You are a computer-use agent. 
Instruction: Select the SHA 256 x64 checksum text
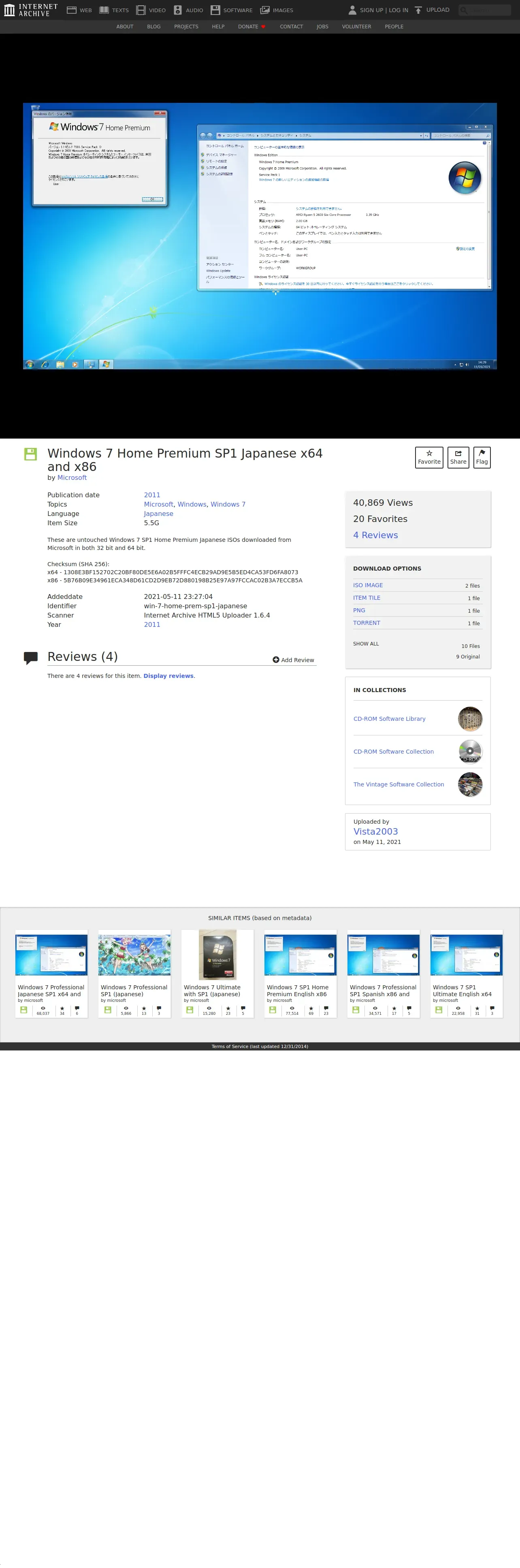[173, 572]
